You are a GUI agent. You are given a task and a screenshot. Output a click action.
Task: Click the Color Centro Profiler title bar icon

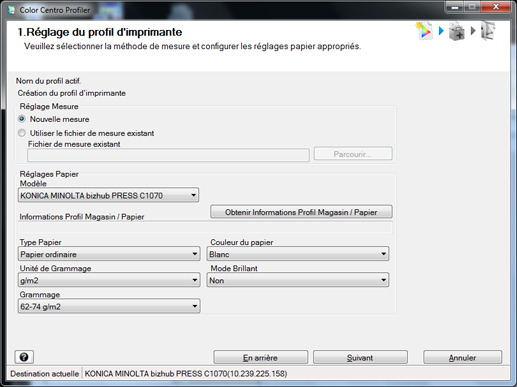(x=12, y=10)
